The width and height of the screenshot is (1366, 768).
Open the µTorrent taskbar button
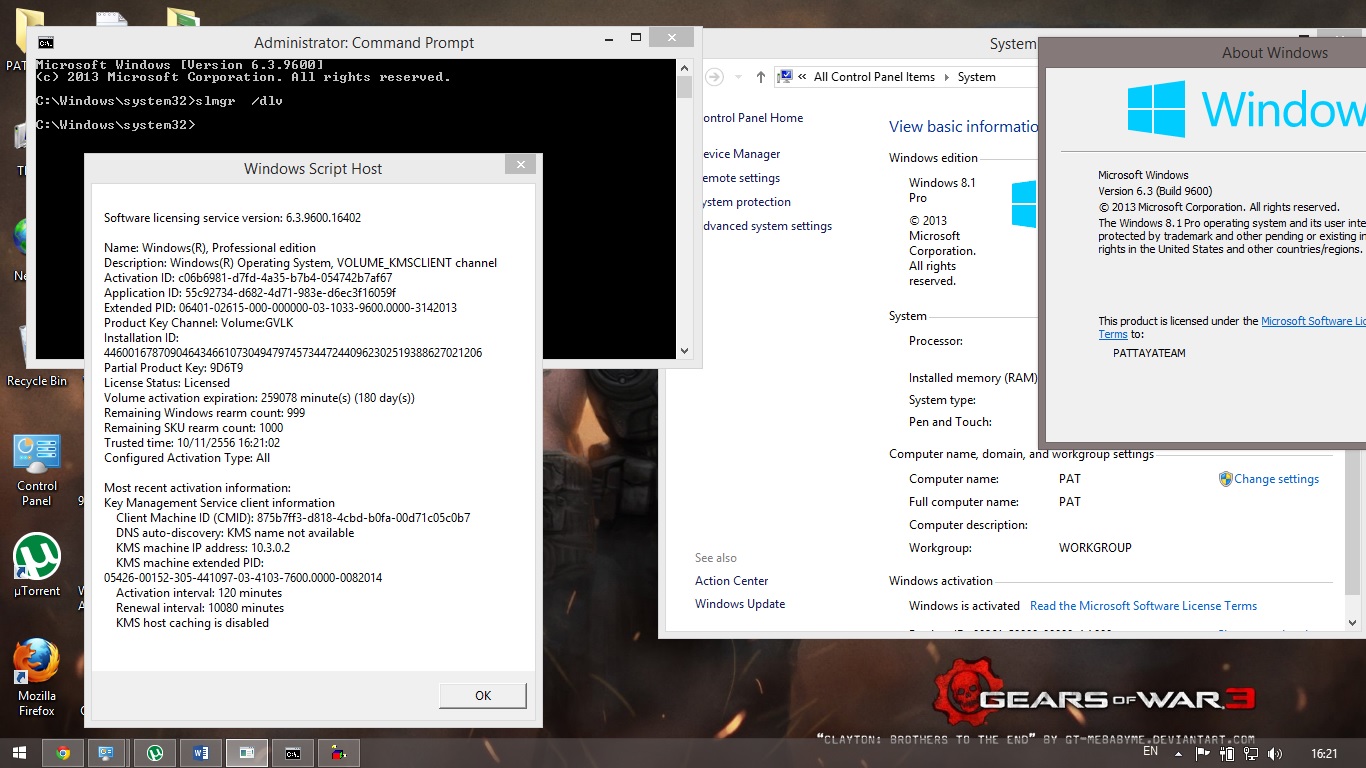point(155,753)
